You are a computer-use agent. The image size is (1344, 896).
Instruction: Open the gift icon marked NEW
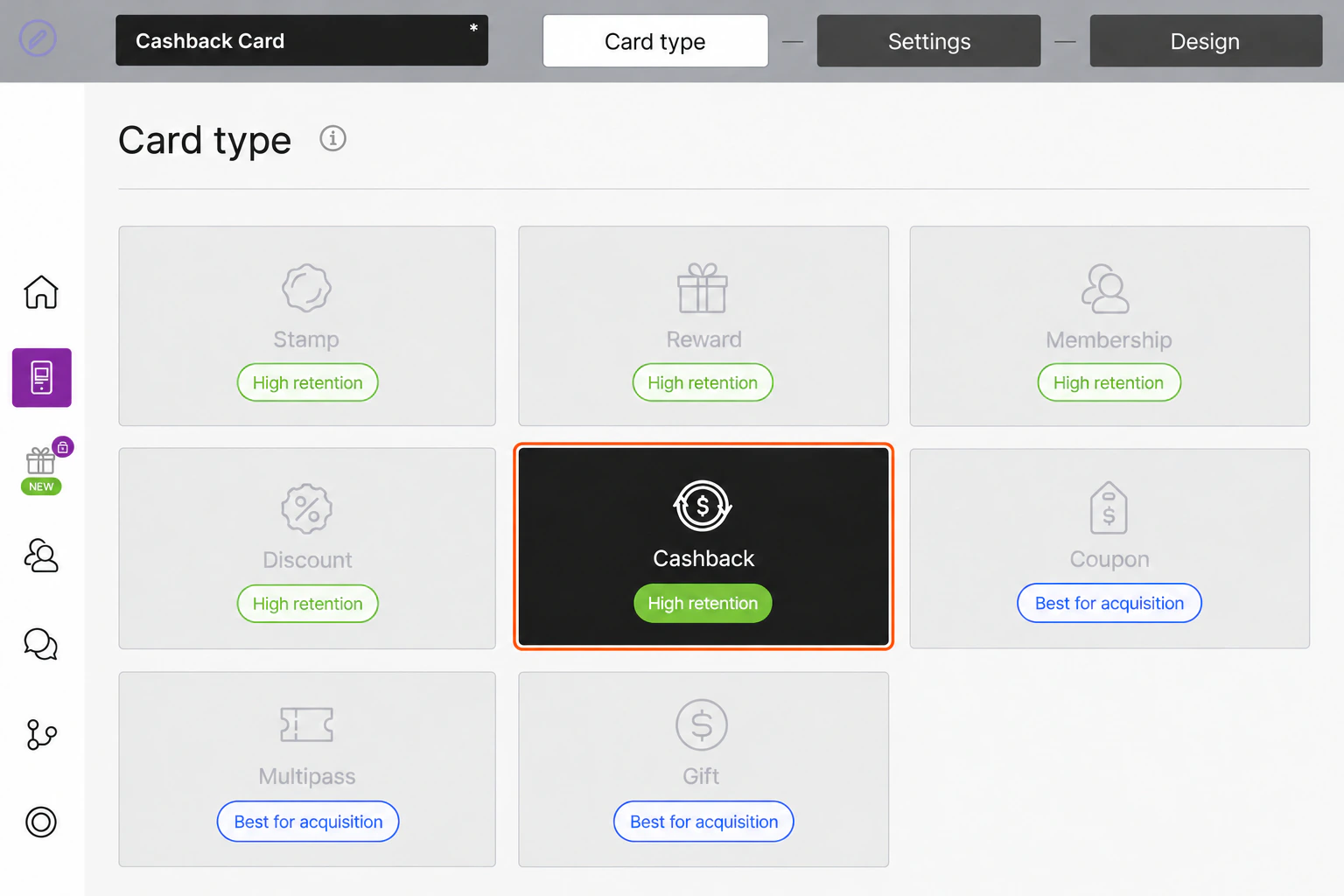[40, 460]
